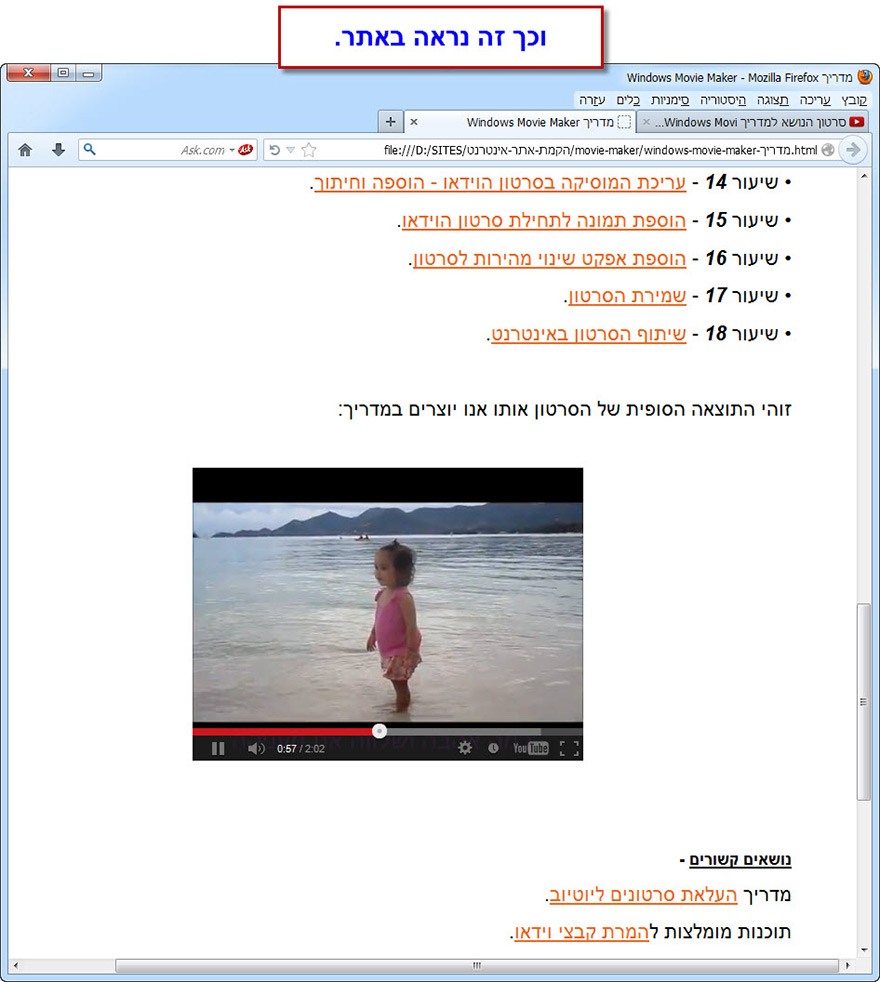
Task: Click the 'שיעור 14' lesson label
Action: [x=742, y=182]
